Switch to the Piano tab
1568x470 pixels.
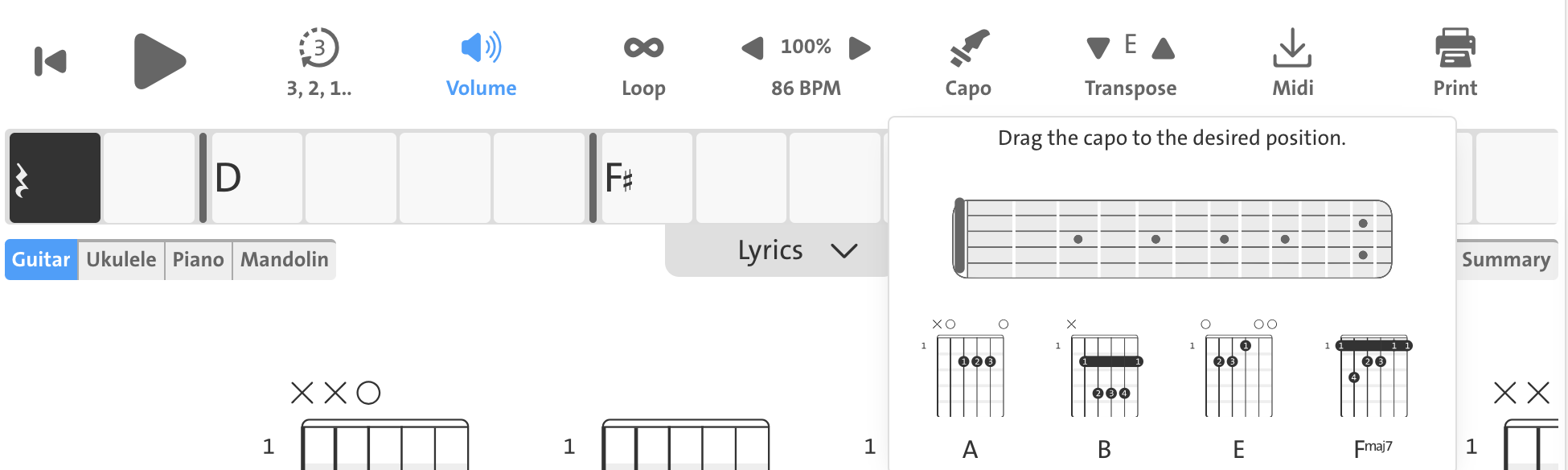tap(198, 260)
